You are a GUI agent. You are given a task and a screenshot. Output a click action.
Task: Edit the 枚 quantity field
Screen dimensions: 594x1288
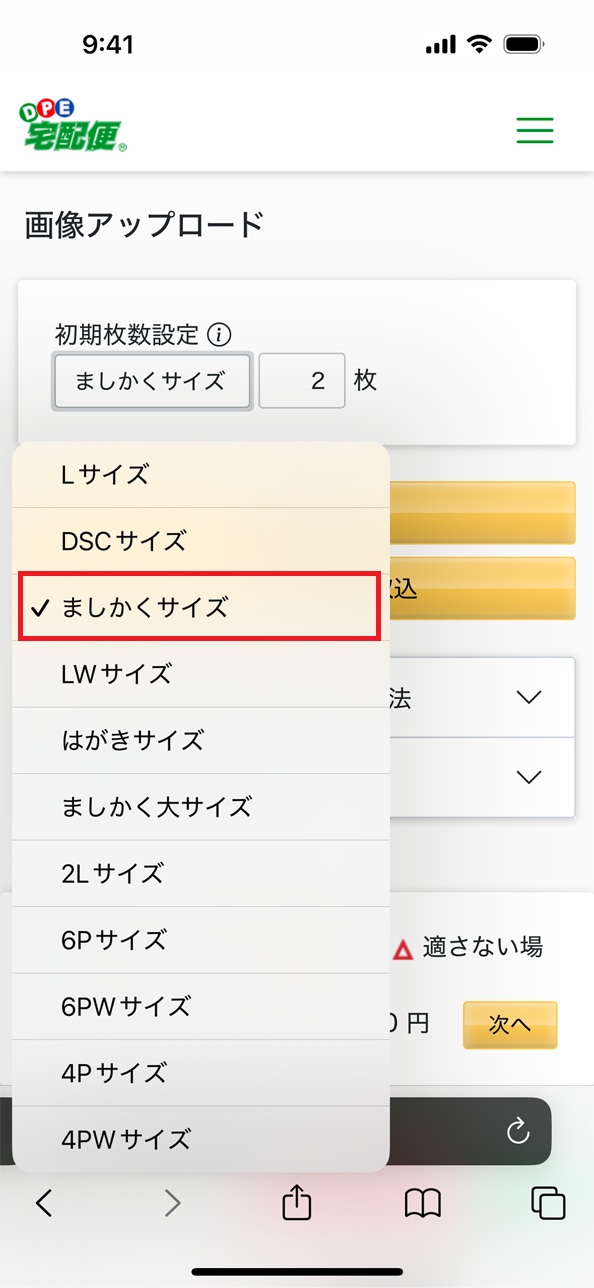tap(302, 381)
